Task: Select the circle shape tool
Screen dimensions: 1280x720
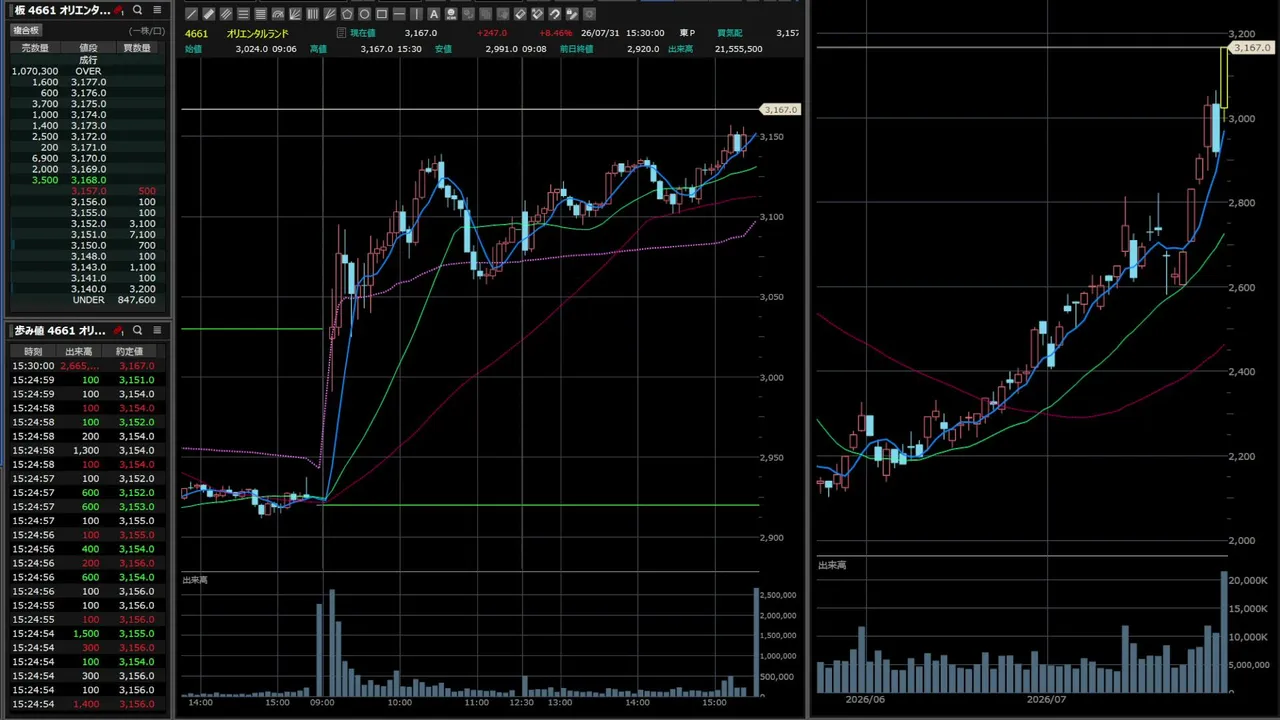Action: 364,14
